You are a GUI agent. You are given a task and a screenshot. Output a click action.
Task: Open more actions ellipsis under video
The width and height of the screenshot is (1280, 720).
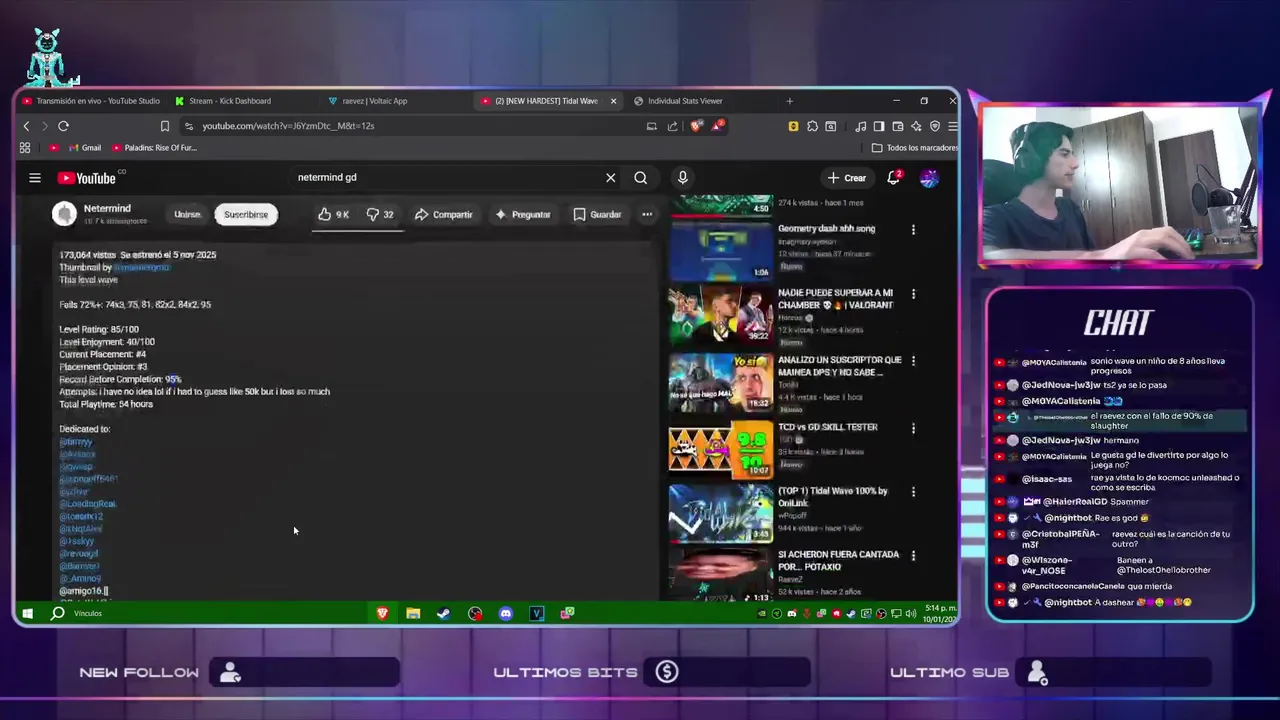click(647, 214)
